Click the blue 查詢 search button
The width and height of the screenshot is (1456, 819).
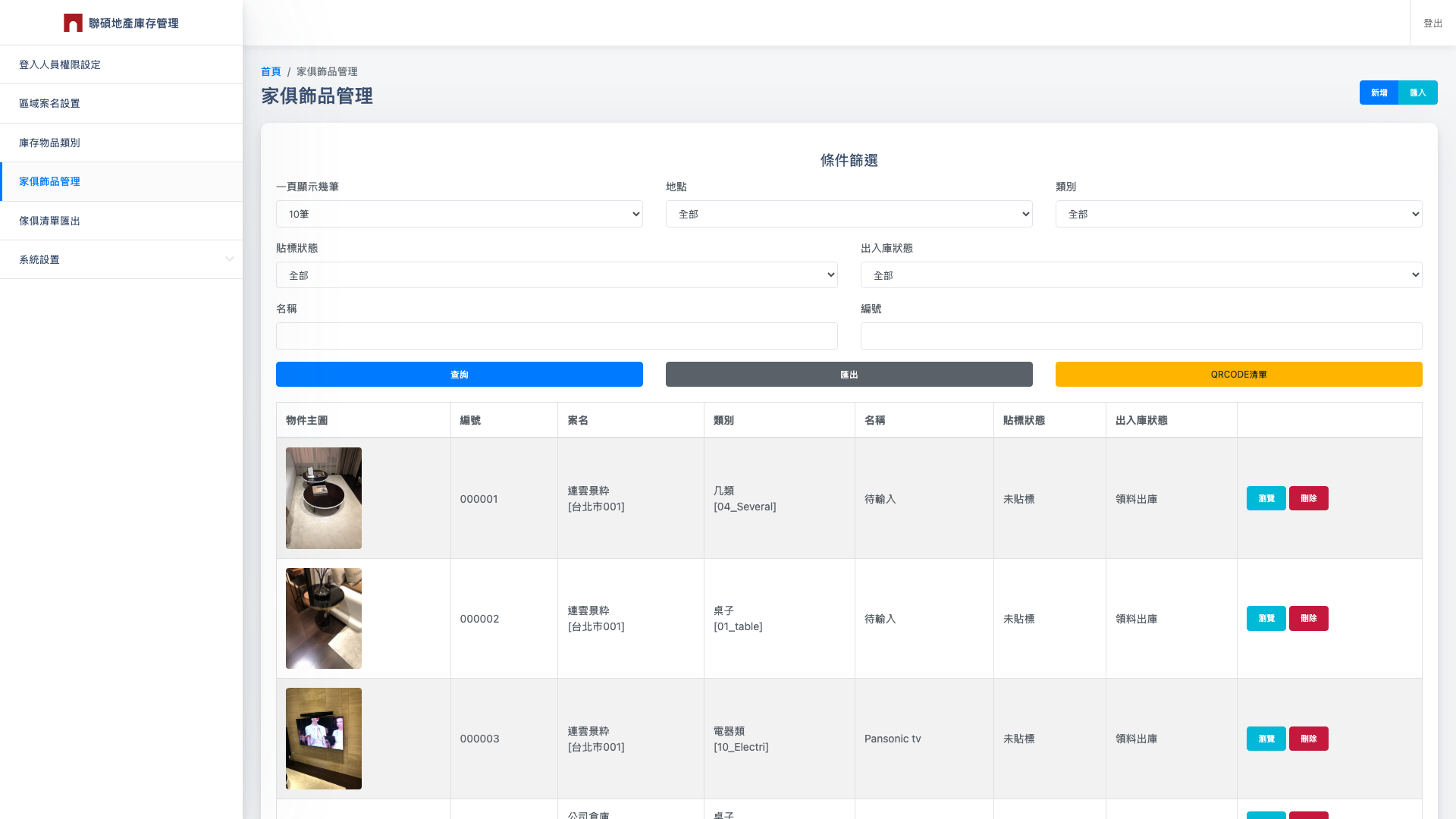tap(459, 374)
